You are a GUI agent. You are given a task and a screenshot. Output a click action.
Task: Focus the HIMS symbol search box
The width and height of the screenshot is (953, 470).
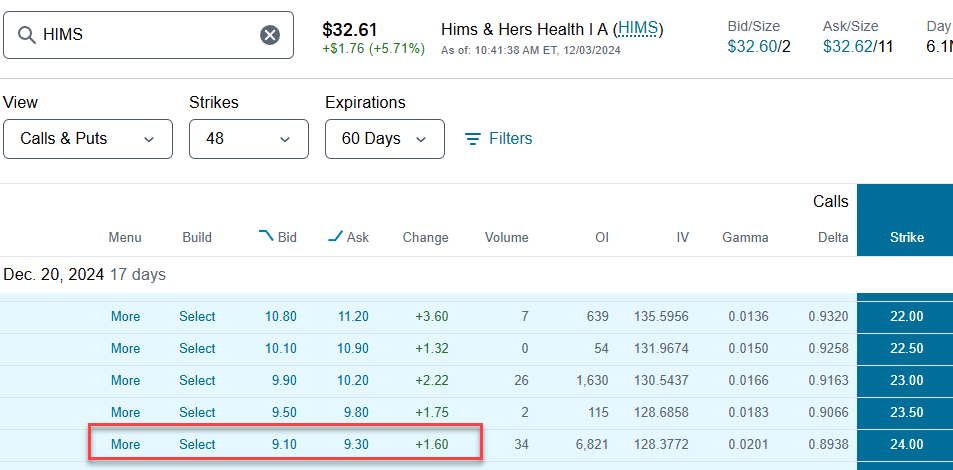point(148,35)
